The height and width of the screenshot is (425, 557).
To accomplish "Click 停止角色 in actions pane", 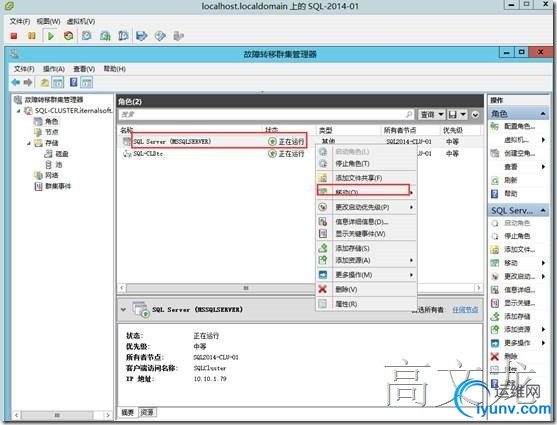I will [517, 236].
